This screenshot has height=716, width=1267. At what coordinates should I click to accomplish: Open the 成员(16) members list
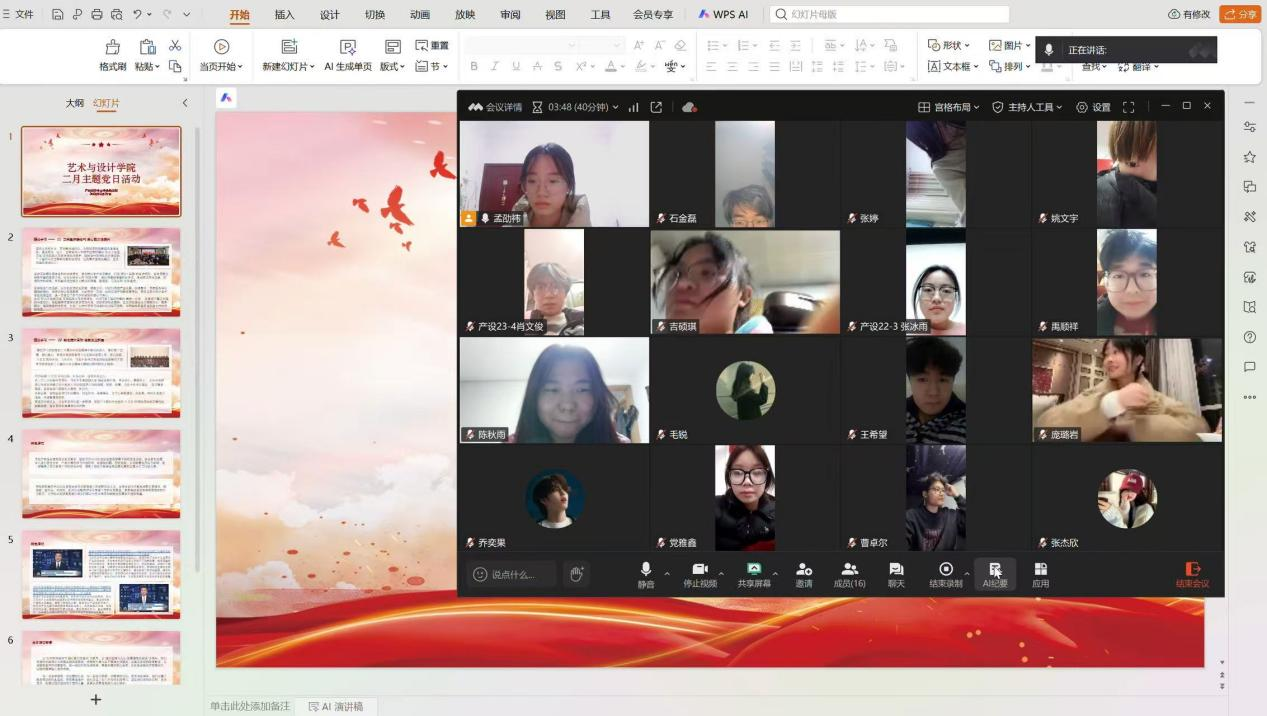point(849,570)
